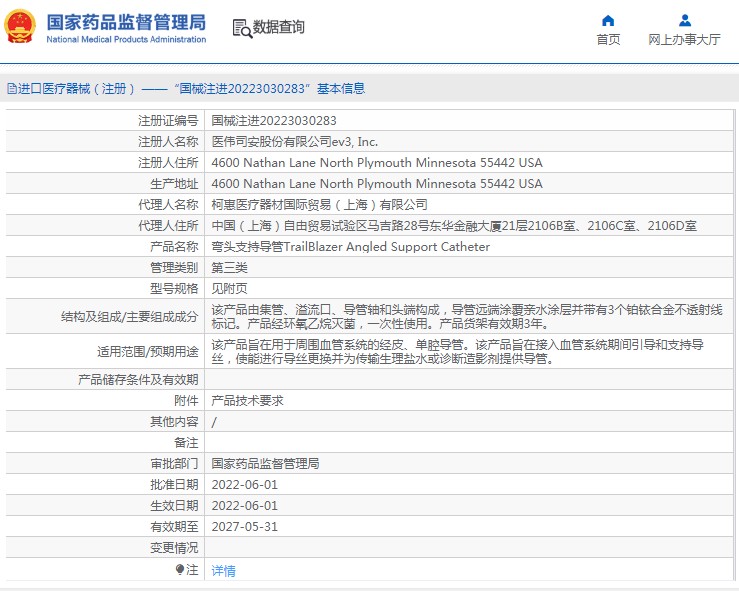This screenshot has width=739, height=591.
Task: Click the 数据查询 label
Action: (x=279, y=27)
